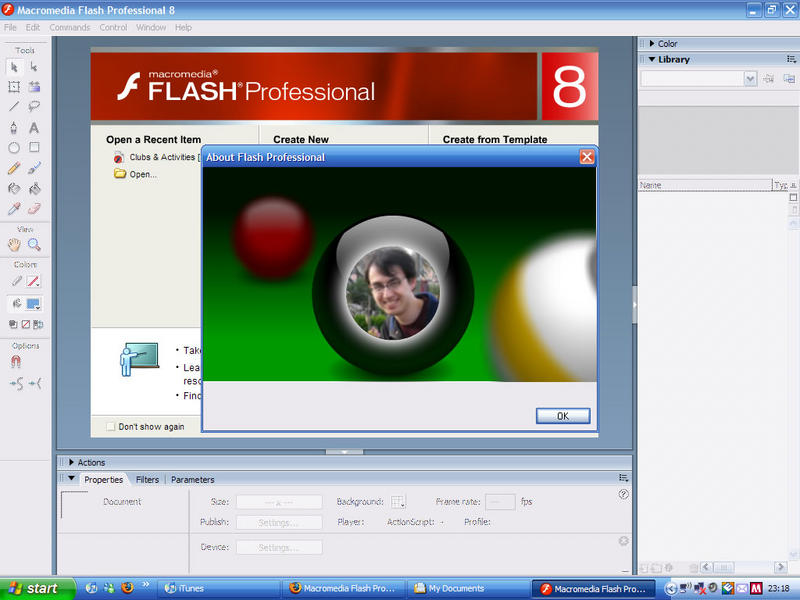Click the Smooth option icon

pos(16,384)
